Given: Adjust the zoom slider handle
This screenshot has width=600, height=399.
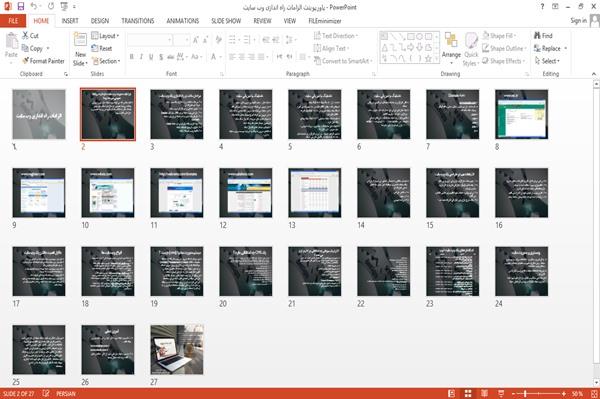Looking at the screenshot, I should (x=525, y=393).
